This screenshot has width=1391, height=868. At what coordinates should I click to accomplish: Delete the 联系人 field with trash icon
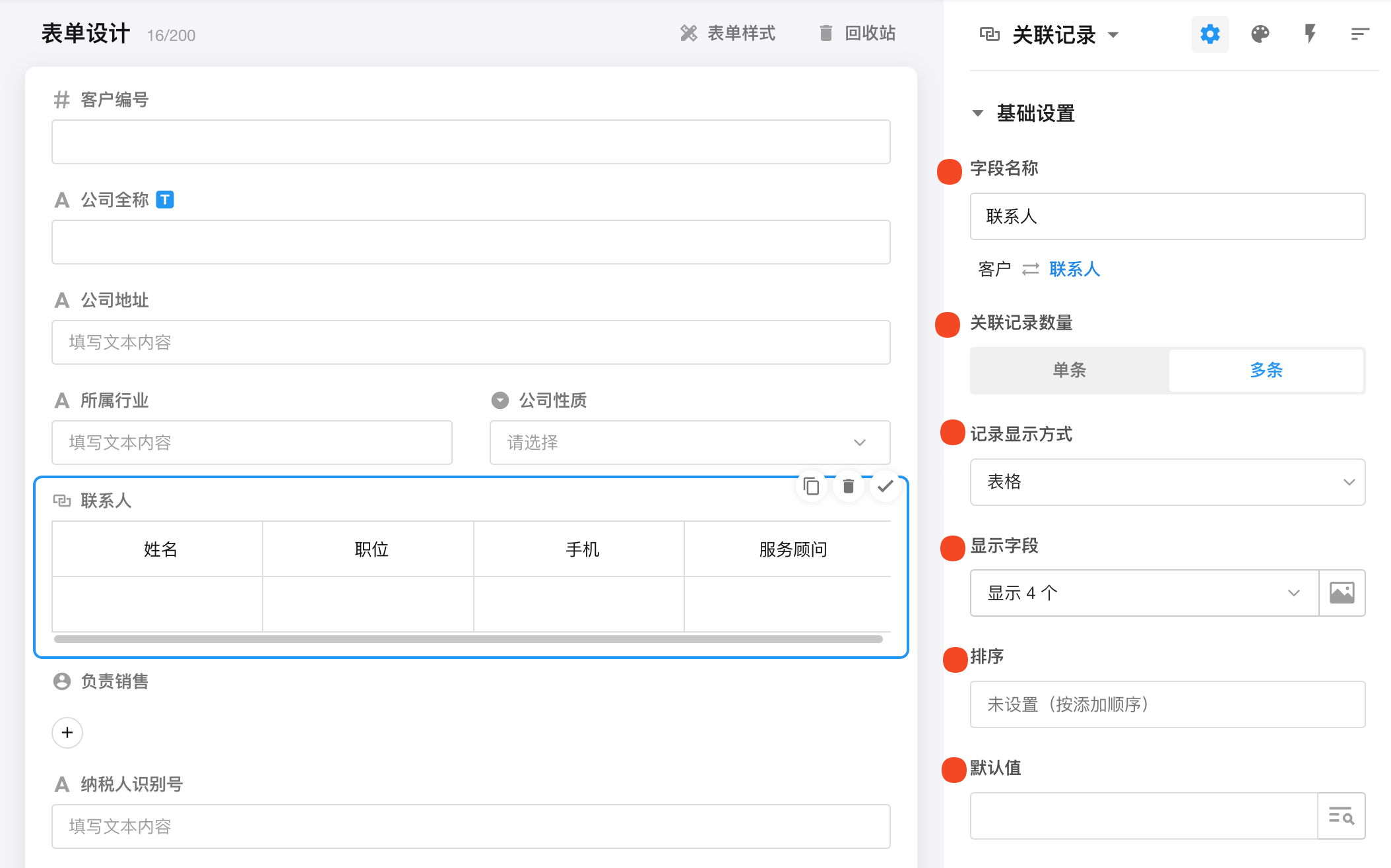click(x=849, y=487)
